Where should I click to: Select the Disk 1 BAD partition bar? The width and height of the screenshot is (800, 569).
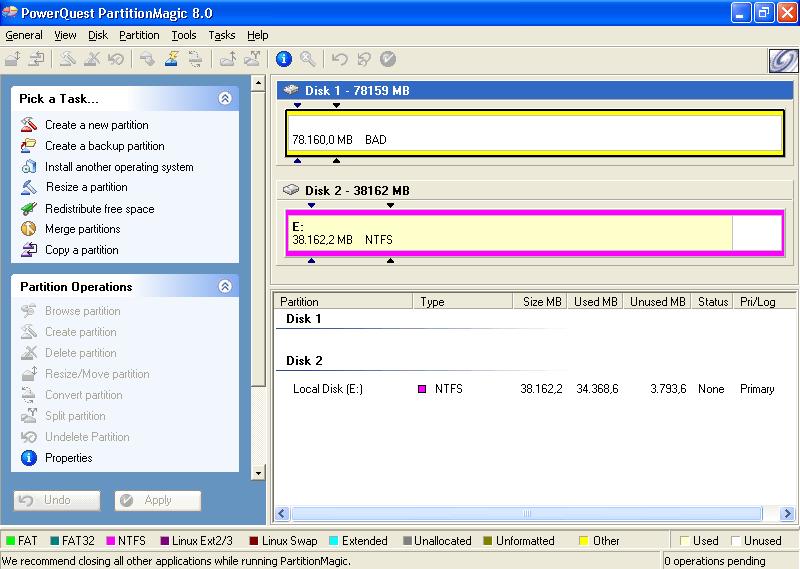pyautogui.click(x=535, y=133)
